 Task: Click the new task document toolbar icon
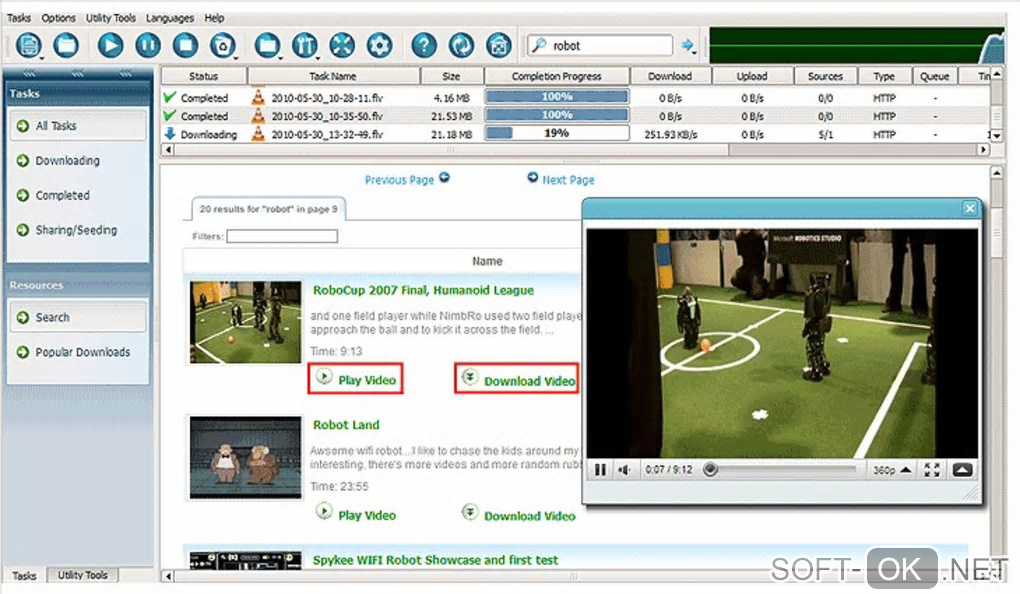click(x=28, y=45)
